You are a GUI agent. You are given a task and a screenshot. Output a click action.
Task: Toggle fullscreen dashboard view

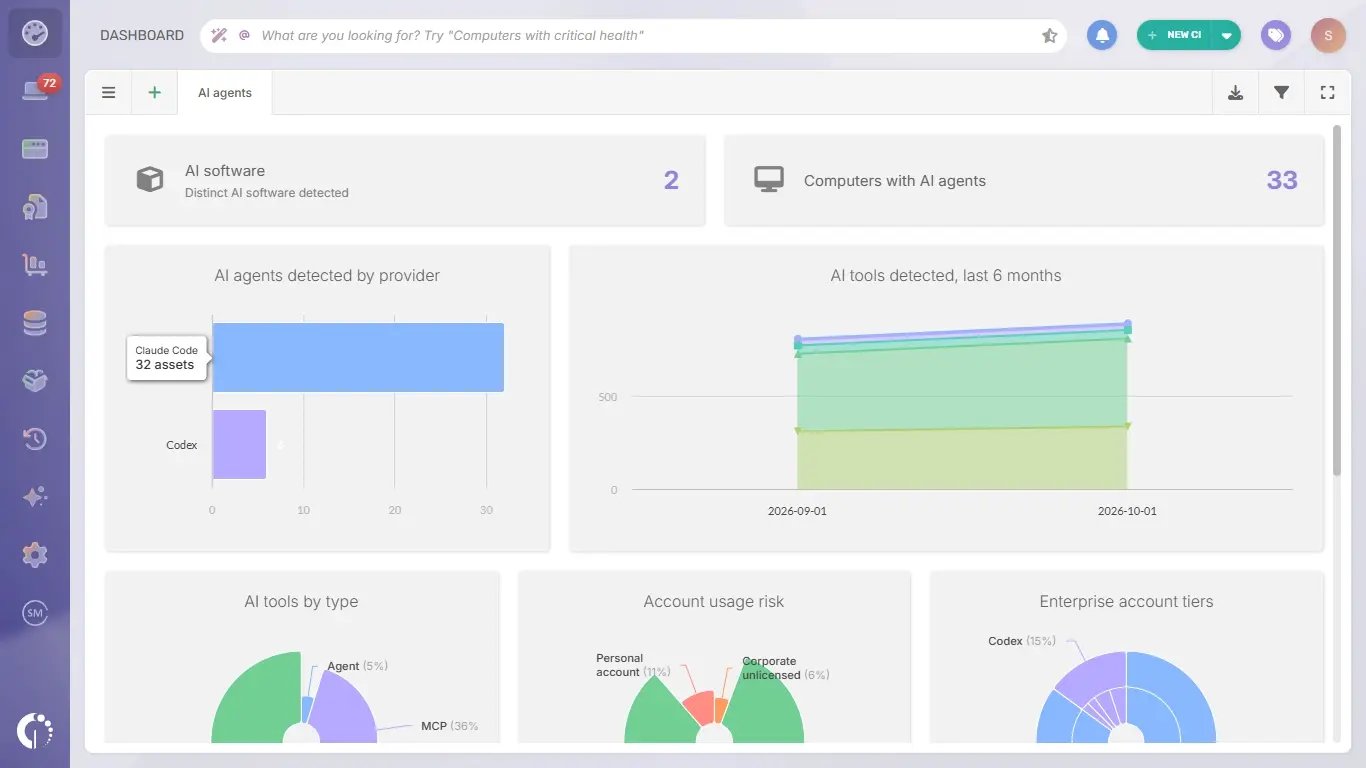point(1327,93)
